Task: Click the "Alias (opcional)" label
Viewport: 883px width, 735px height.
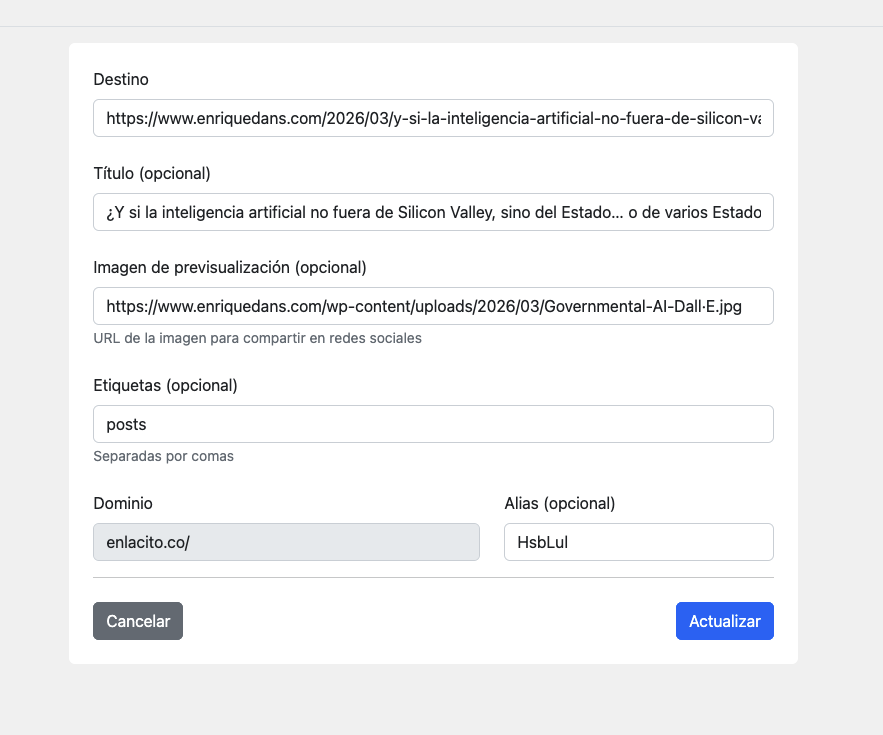Action: click(x=559, y=503)
